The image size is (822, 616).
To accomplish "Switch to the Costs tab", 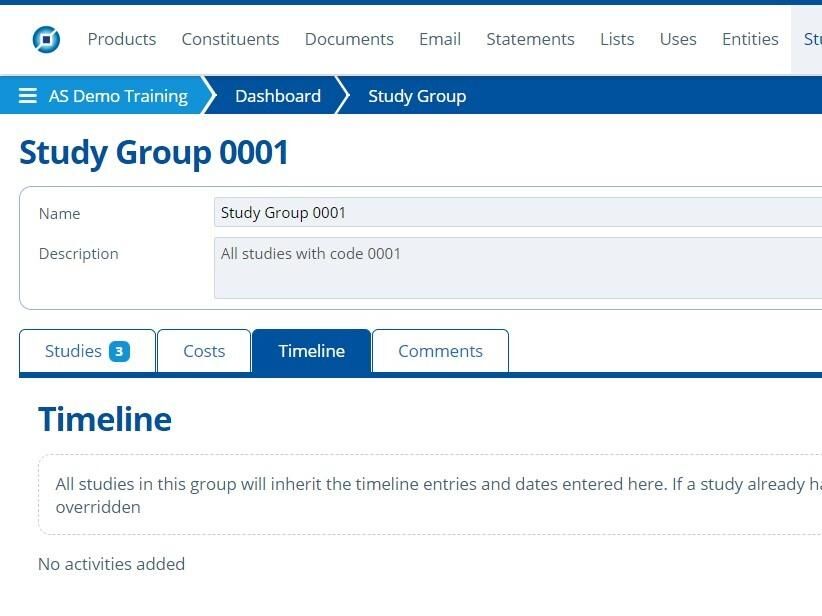I will point(204,351).
